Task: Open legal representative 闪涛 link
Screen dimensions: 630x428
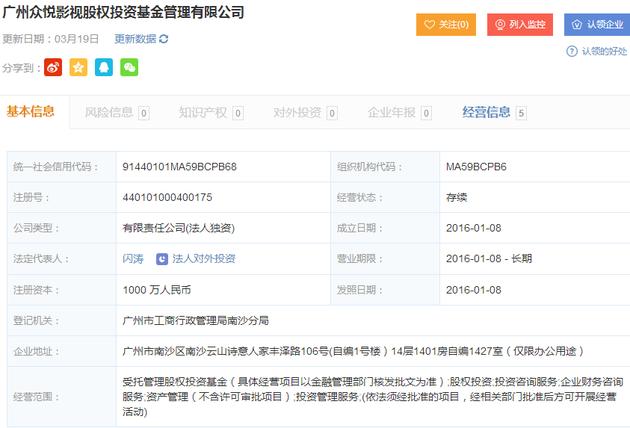Action: [132, 258]
